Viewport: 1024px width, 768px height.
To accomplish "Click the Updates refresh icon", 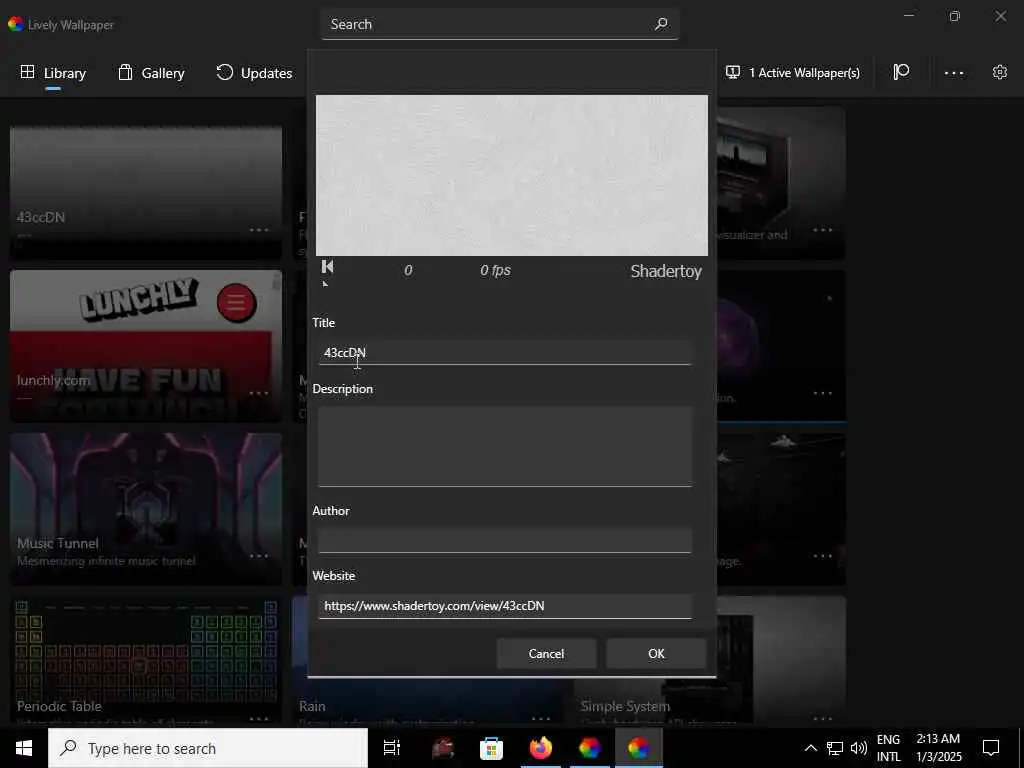I will click(x=225, y=72).
